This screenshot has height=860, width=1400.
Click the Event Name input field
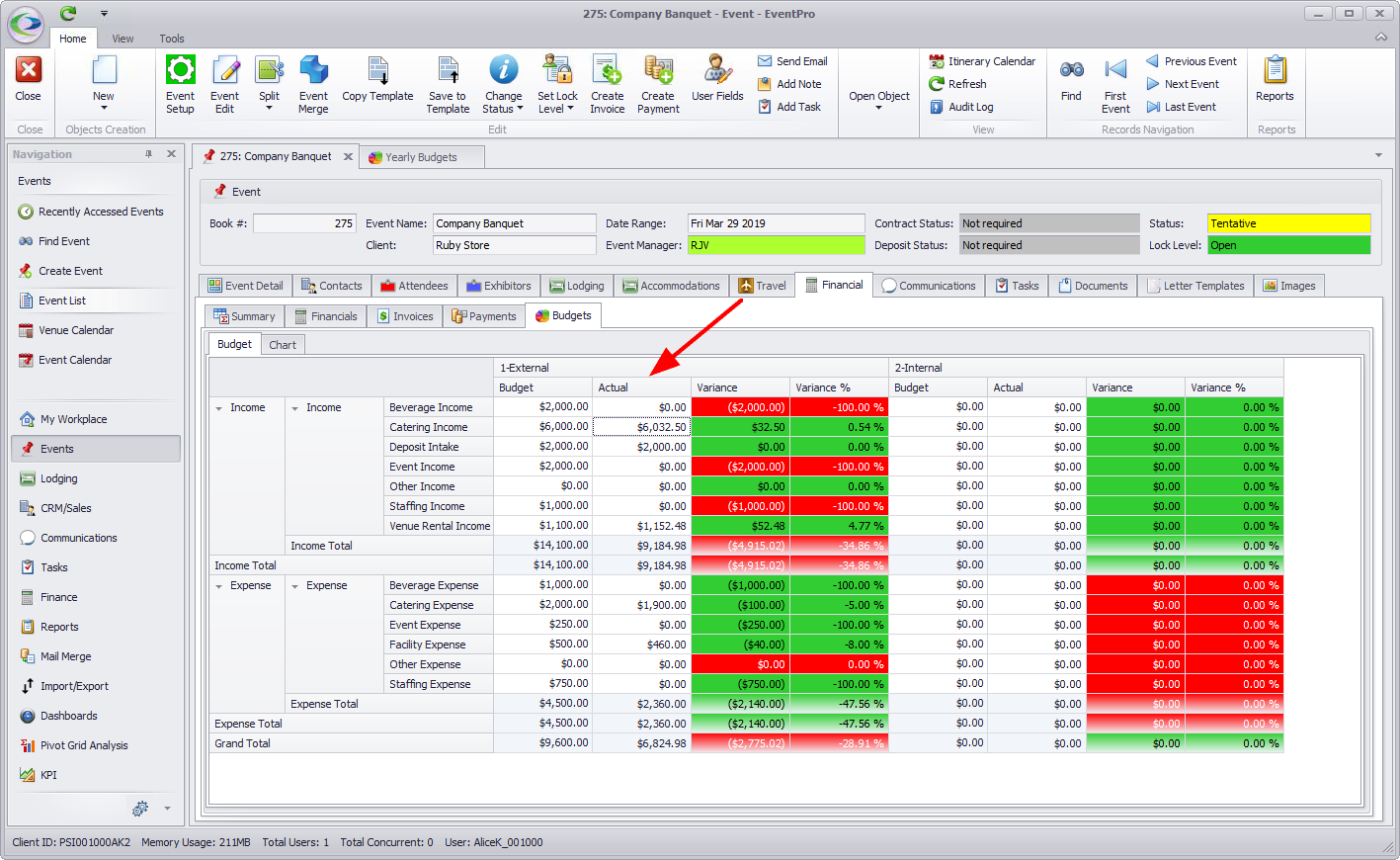[515, 223]
